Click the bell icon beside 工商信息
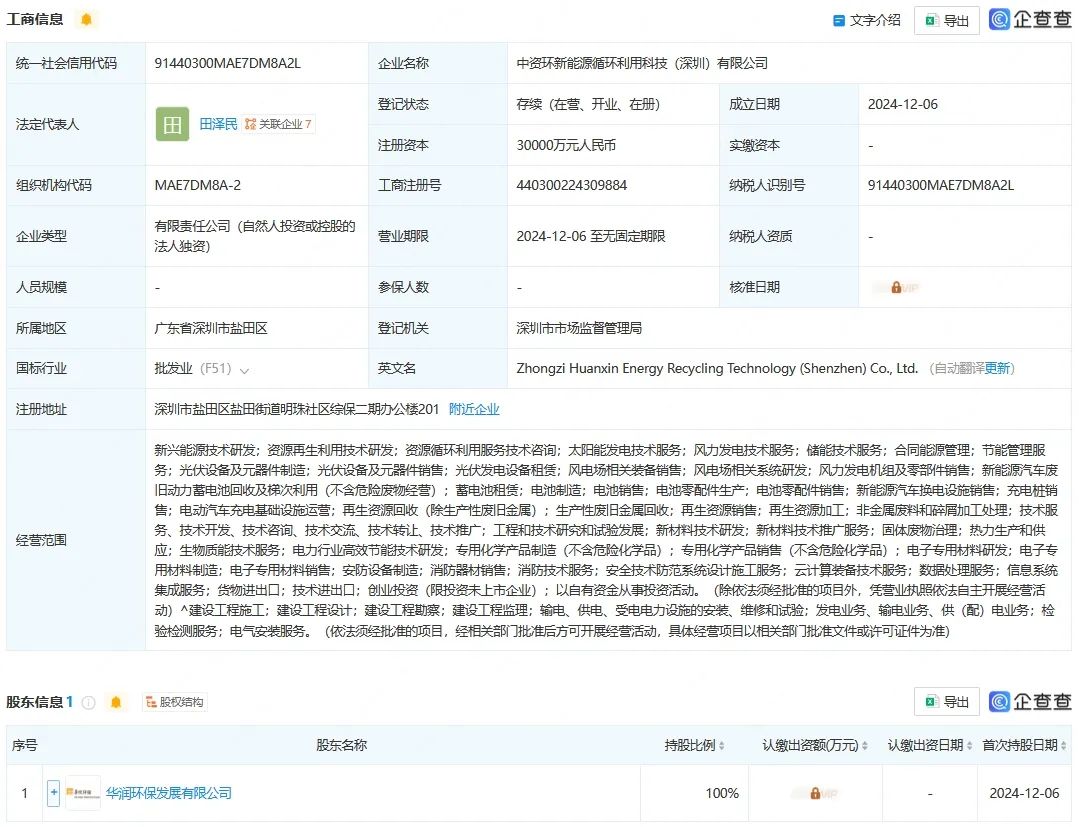Viewport: 1079px width, 827px height. point(86,19)
